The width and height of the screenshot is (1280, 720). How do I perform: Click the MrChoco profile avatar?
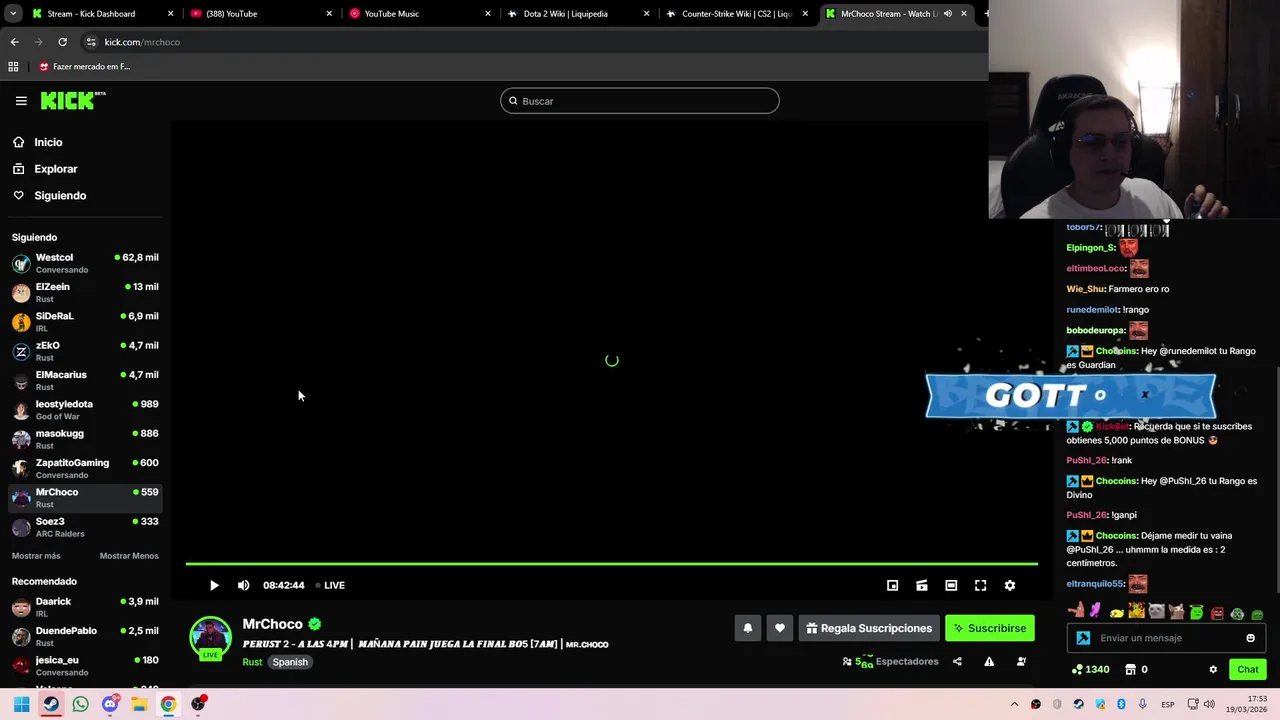(x=210, y=638)
